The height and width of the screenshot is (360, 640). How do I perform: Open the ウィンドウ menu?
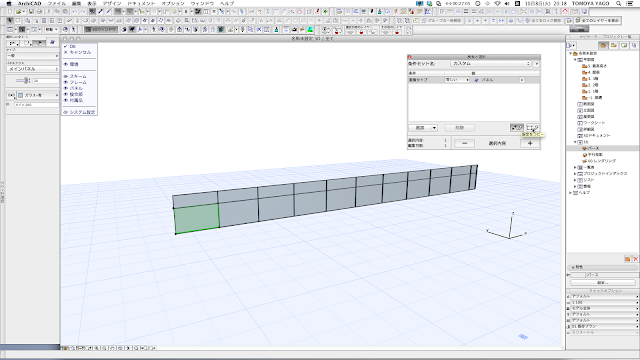(202, 3)
